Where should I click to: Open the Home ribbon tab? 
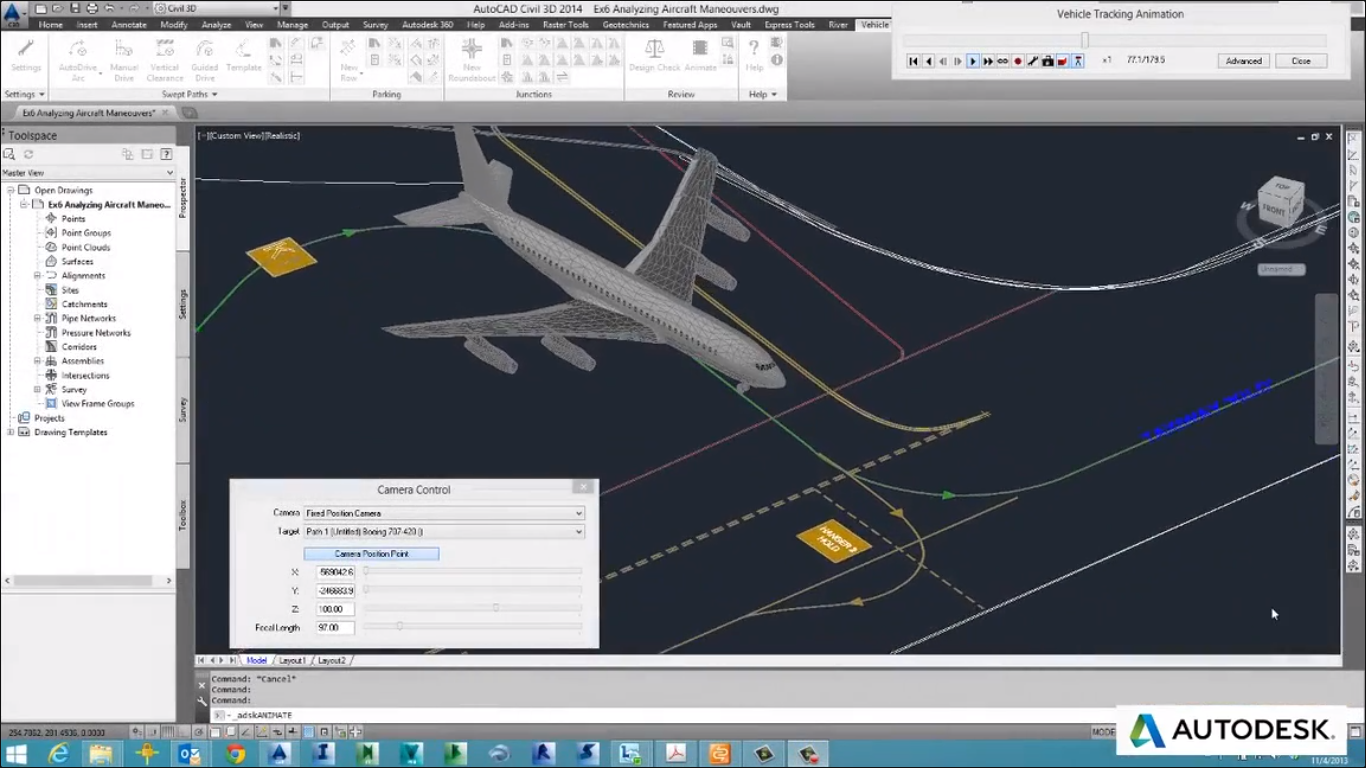coord(50,24)
